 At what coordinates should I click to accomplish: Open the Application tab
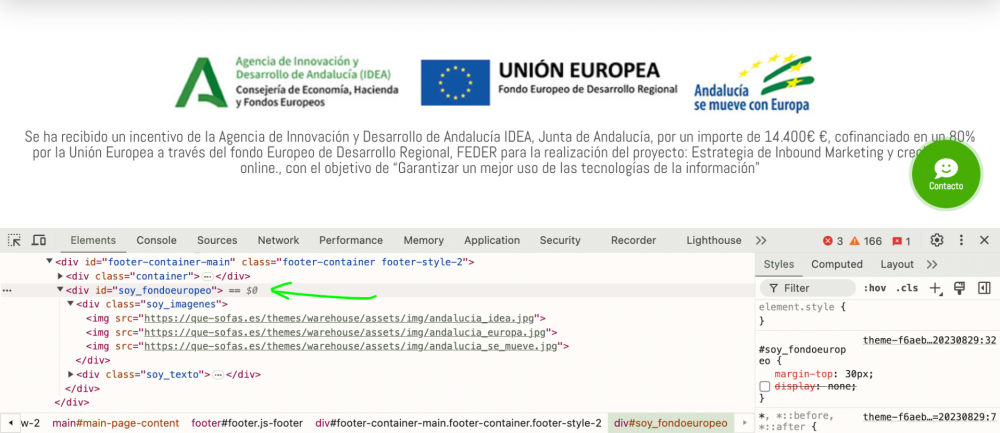pyautogui.click(x=492, y=240)
